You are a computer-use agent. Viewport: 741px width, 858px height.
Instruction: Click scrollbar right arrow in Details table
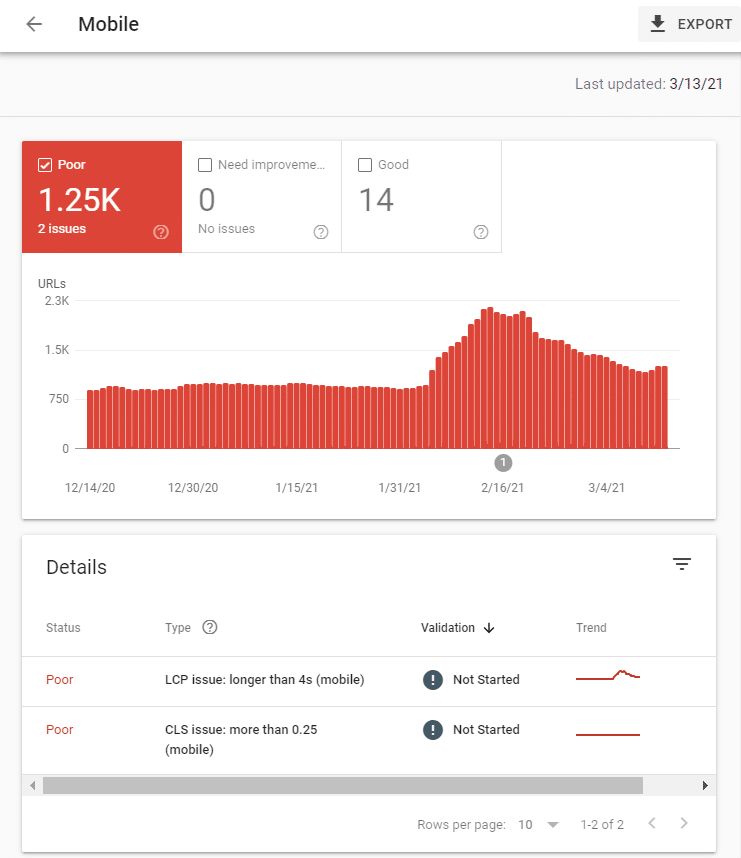[x=705, y=786]
